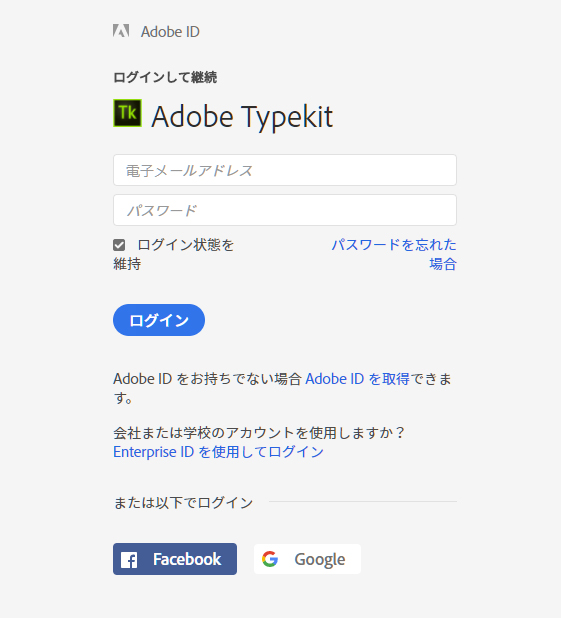Click the Adobe Typekit title text
561x618 pixels.
pos(242,117)
